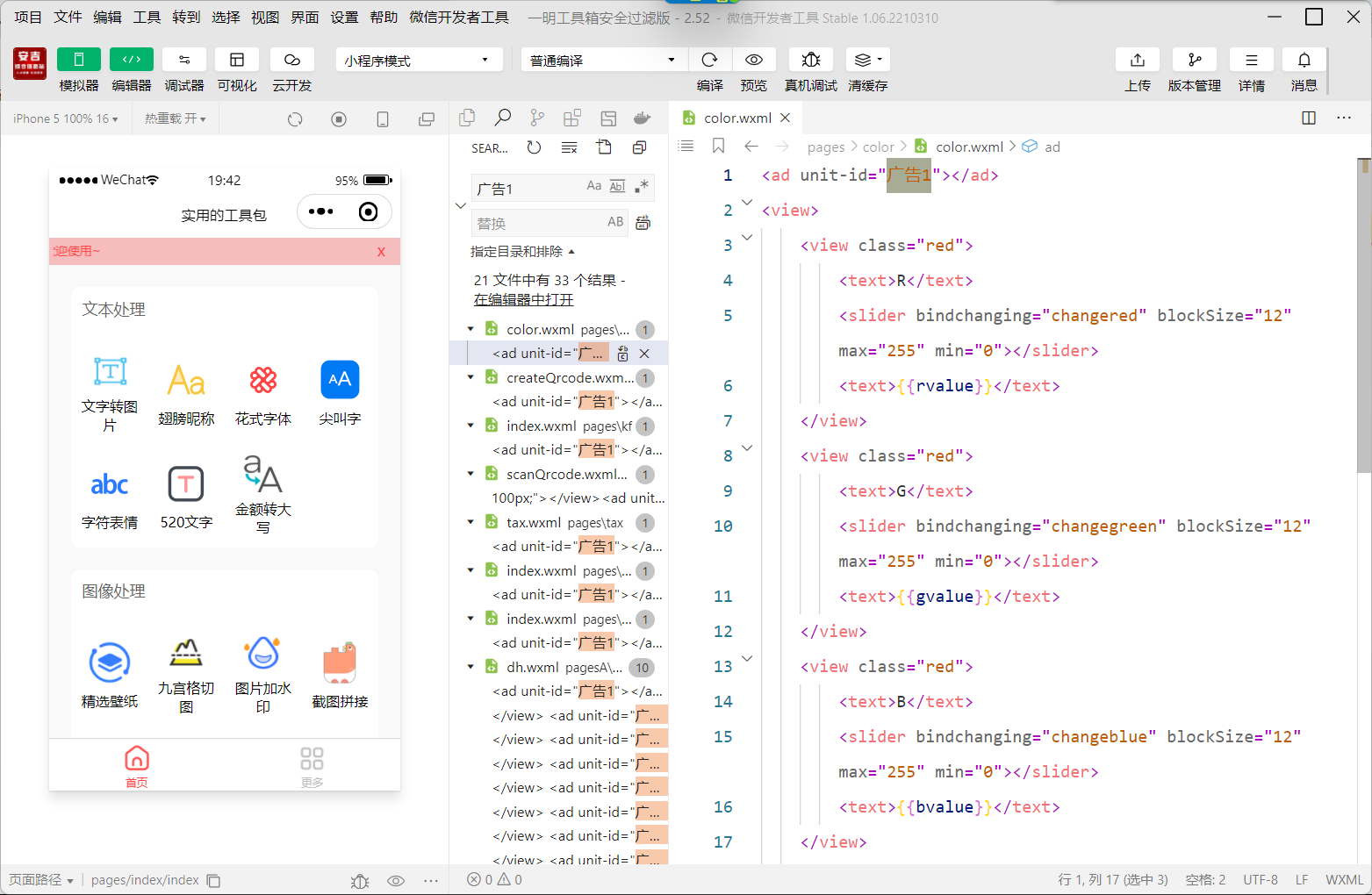Toggle the editor panel button
Viewport: 1372px width, 895px height.
click(132, 60)
